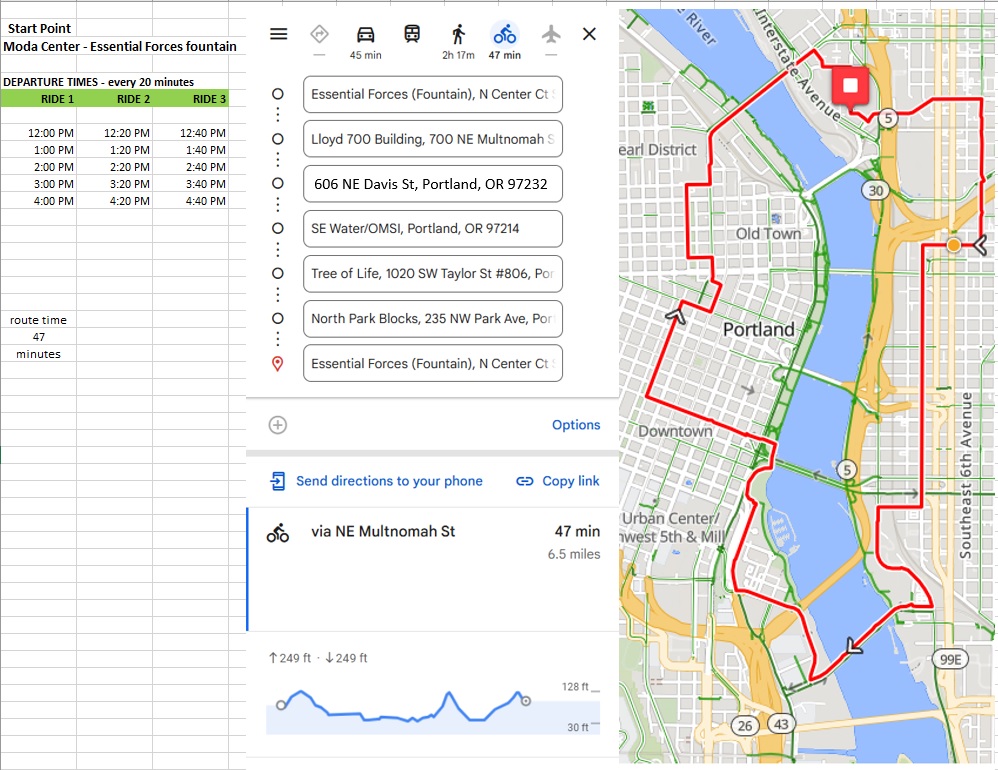Switch to driving directions mode

[x=365, y=34]
